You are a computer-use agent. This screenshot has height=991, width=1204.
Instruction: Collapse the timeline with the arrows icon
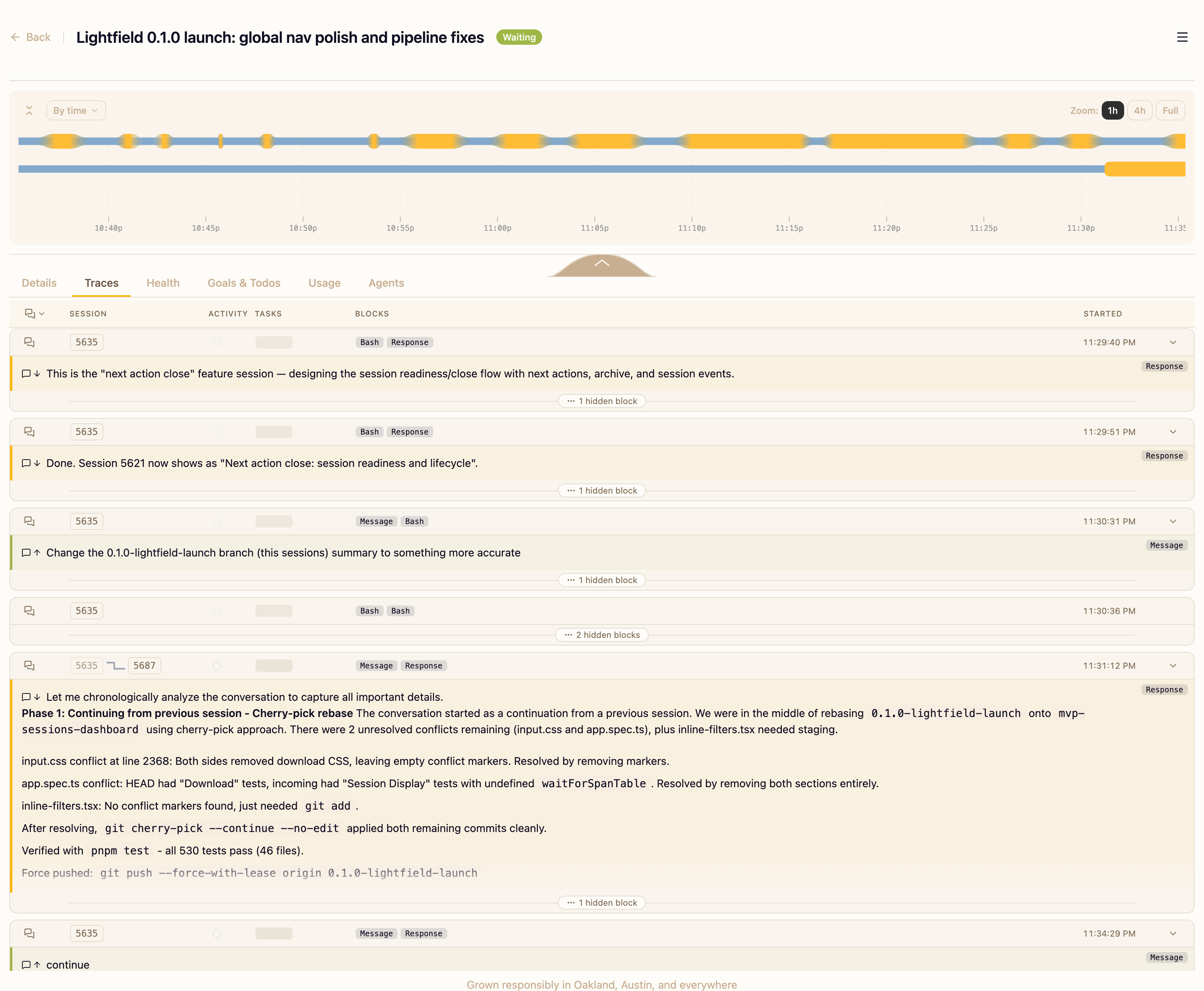pyautogui.click(x=29, y=110)
